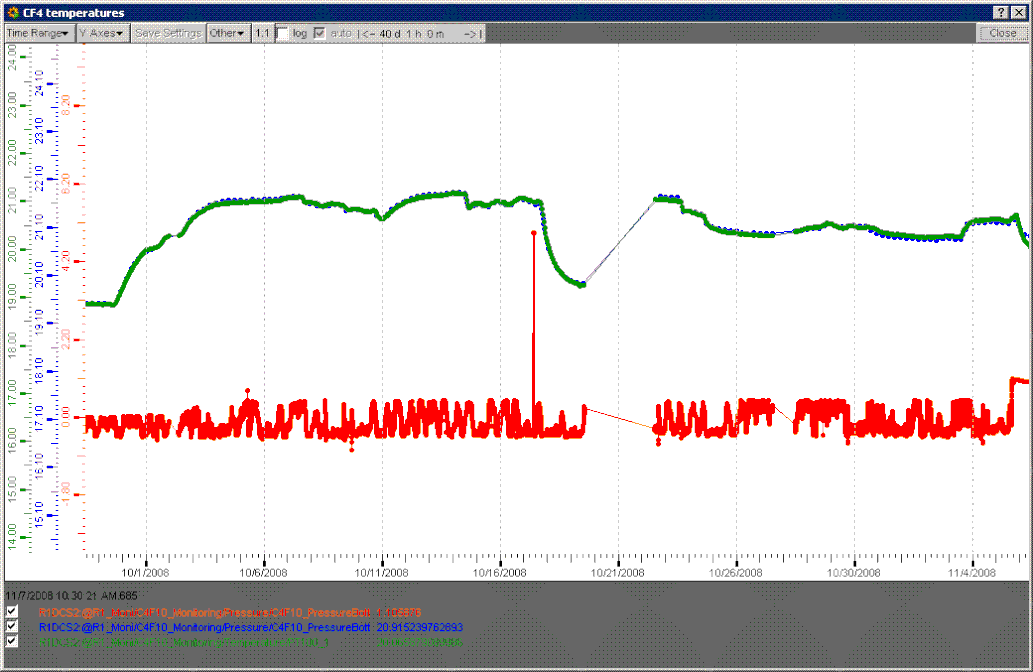The height and width of the screenshot is (672, 1033).
Task: Click the 40 d 1 h 0 m time span
Action: click(412, 33)
